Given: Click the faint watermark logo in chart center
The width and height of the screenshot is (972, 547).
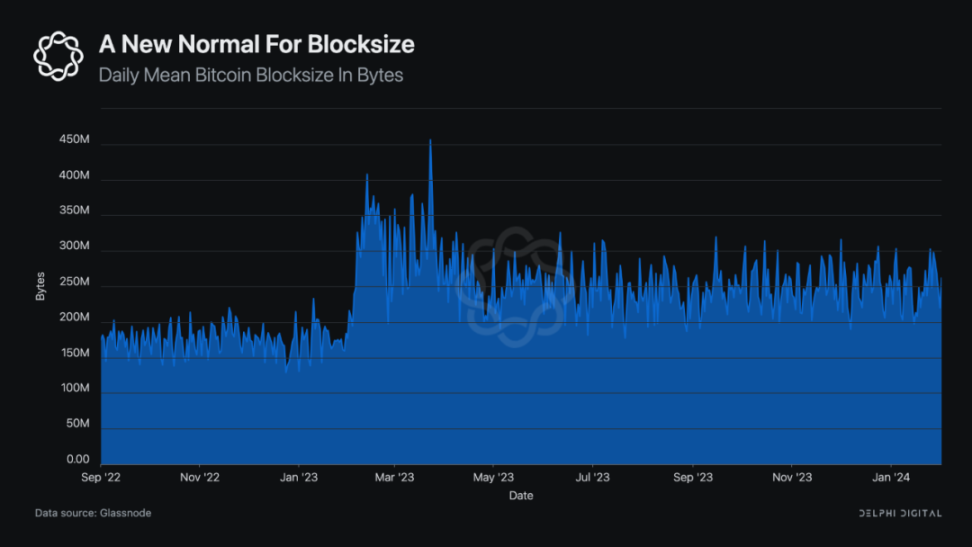Looking at the screenshot, I should coord(515,285).
